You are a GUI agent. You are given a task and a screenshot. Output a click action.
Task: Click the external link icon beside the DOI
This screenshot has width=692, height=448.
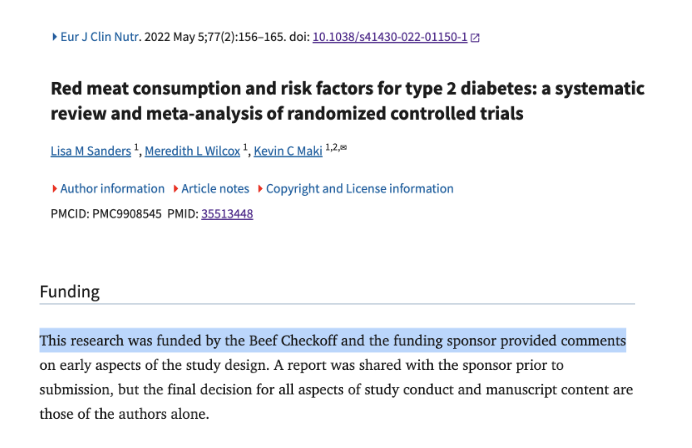coord(475,38)
